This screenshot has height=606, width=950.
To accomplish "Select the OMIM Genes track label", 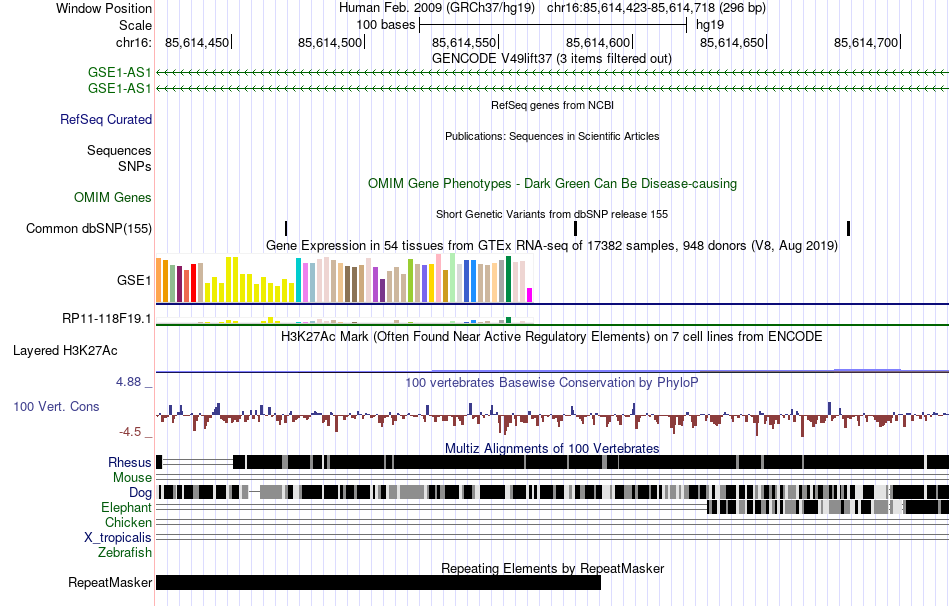I will pyautogui.click(x=113, y=198).
